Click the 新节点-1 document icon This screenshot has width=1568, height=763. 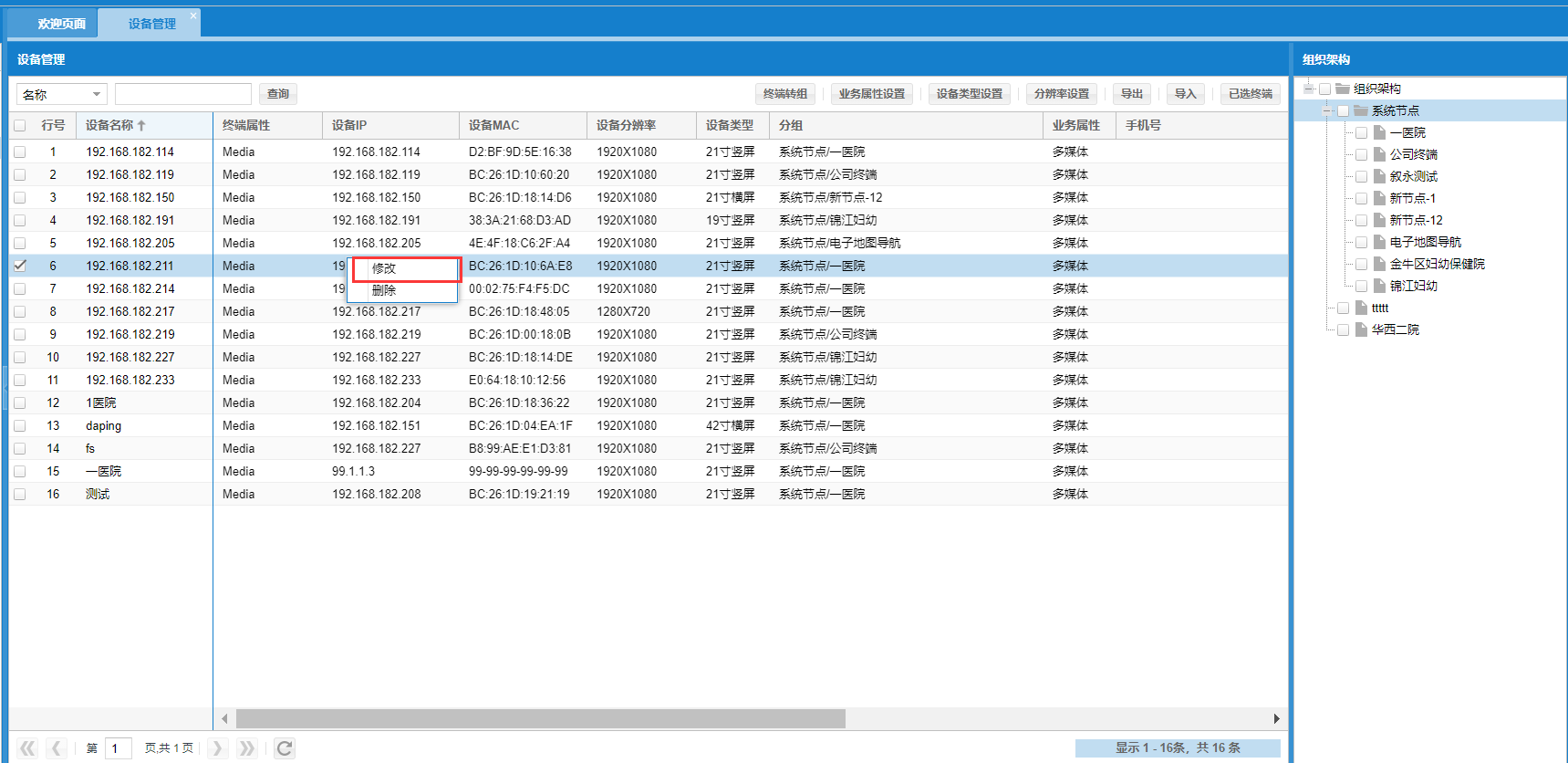coord(1379,198)
